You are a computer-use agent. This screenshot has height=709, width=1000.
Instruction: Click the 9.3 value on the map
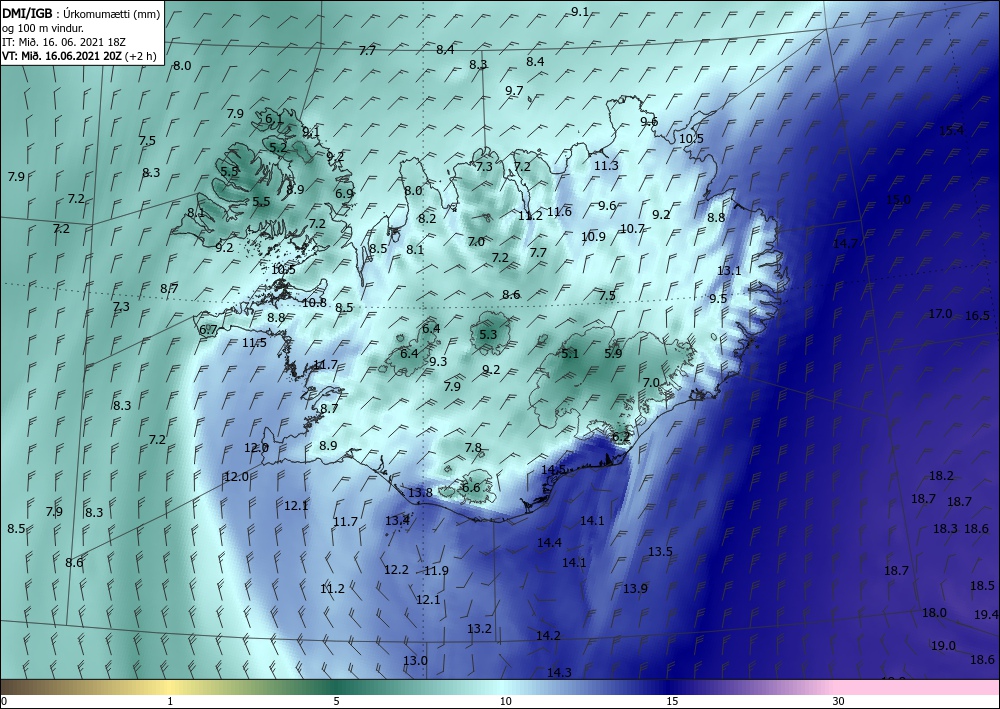click(x=438, y=362)
